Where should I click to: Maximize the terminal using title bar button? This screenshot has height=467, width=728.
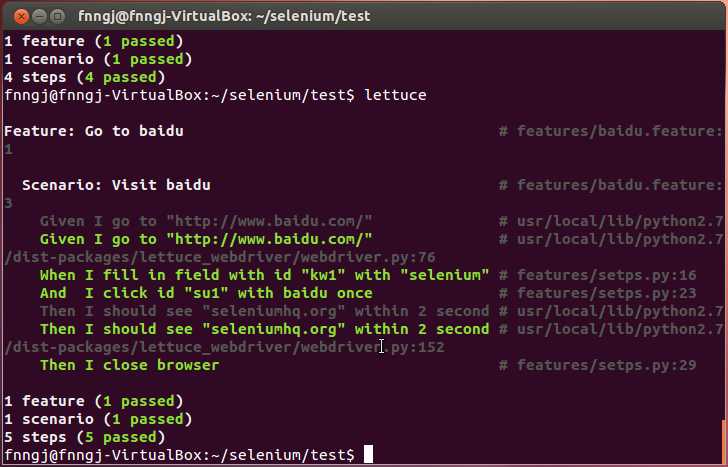tap(58, 17)
